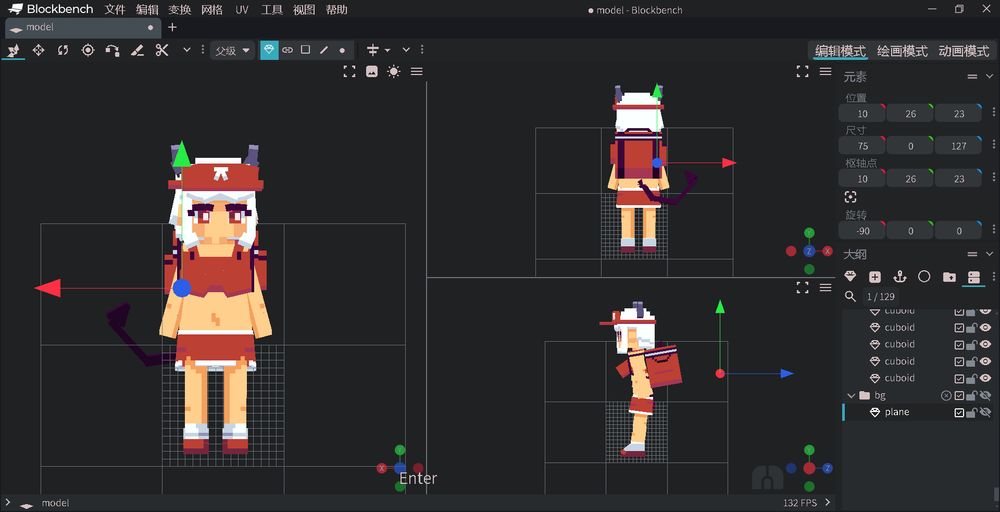Expand the tools chevron after scissors icon

[187, 50]
